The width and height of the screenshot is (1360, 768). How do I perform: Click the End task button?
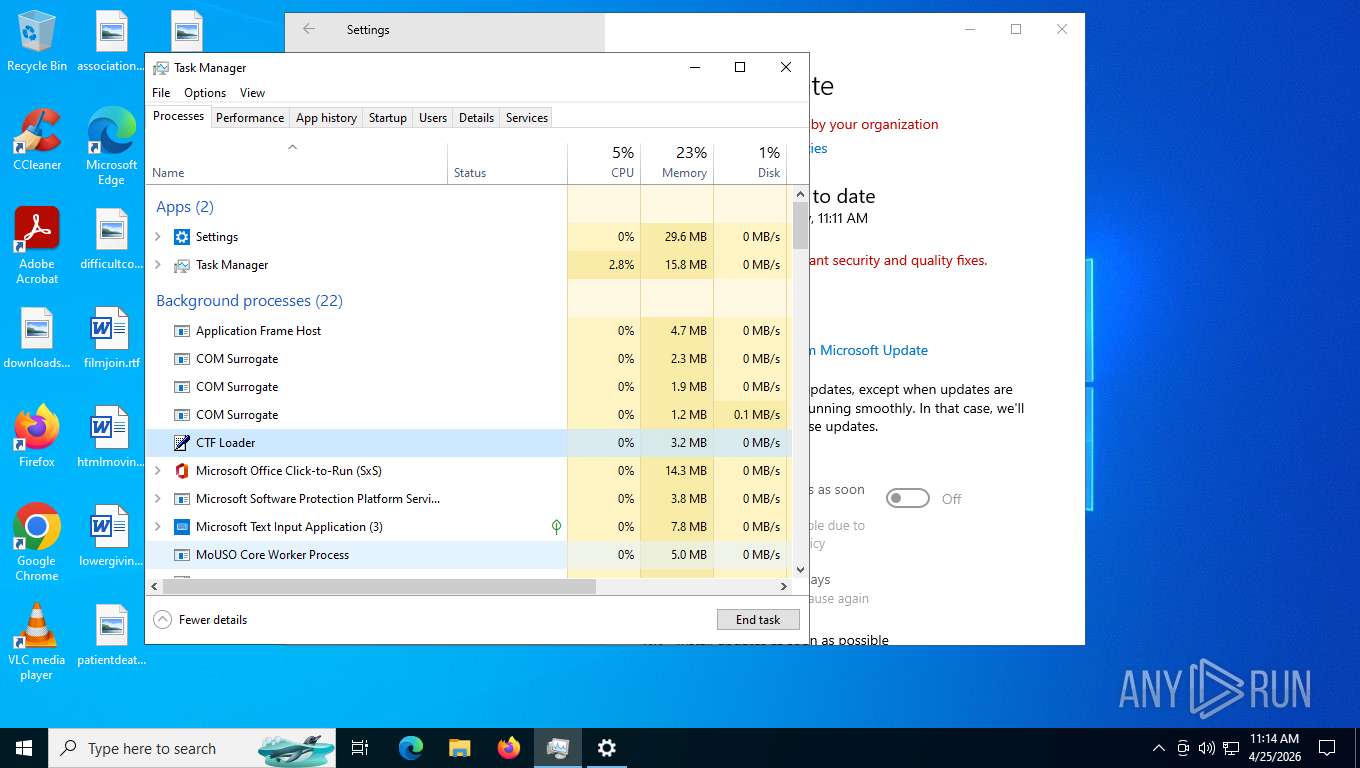click(x=758, y=620)
